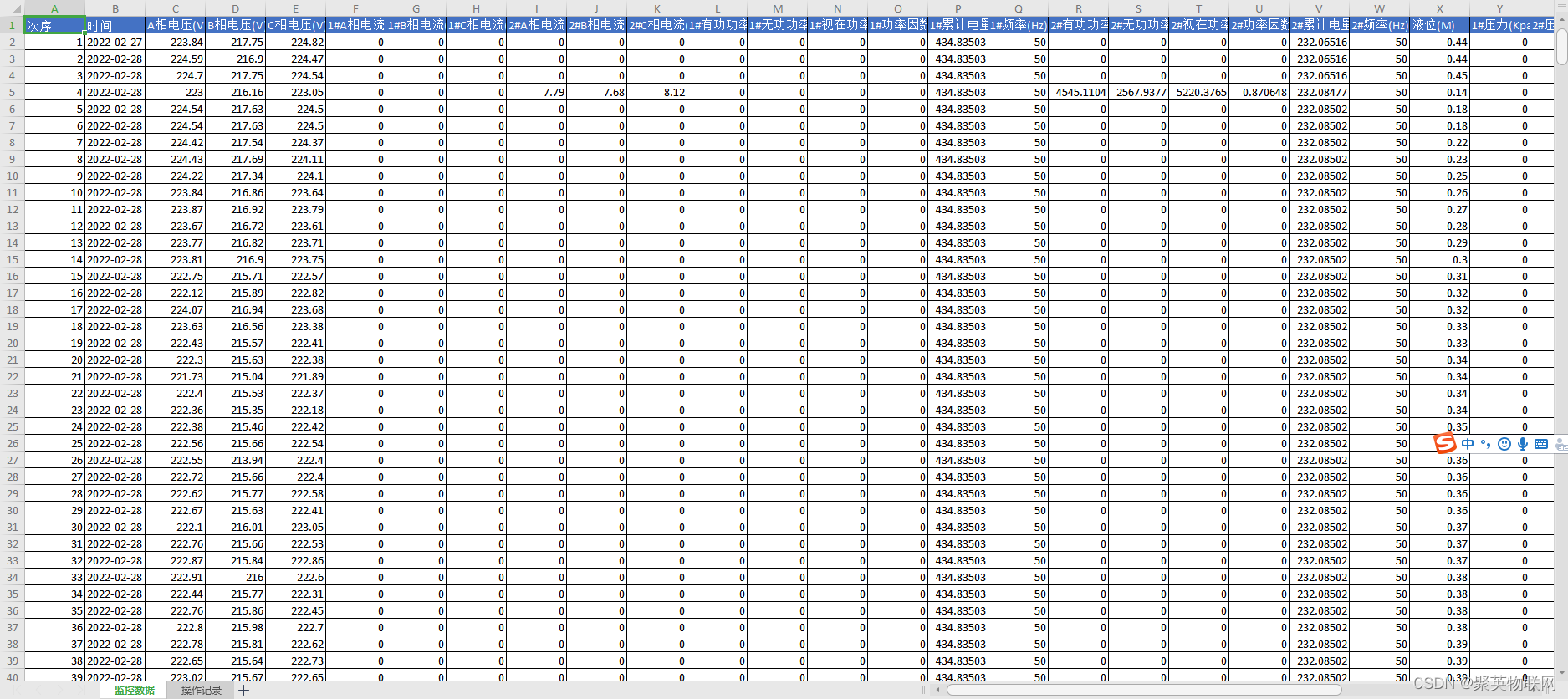Select column B header
Screen dimensions: 1568x699
pyautogui.click(x=115, y=8)
